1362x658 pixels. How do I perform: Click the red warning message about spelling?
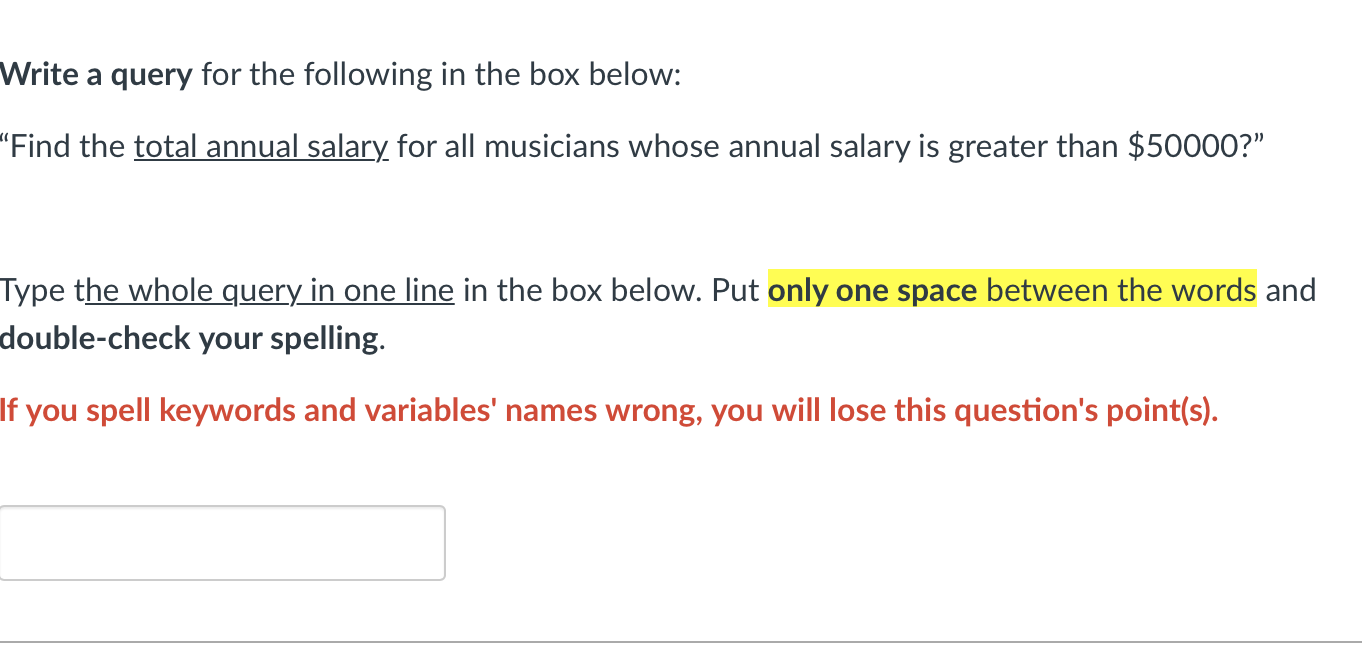(x=609, y=410)
